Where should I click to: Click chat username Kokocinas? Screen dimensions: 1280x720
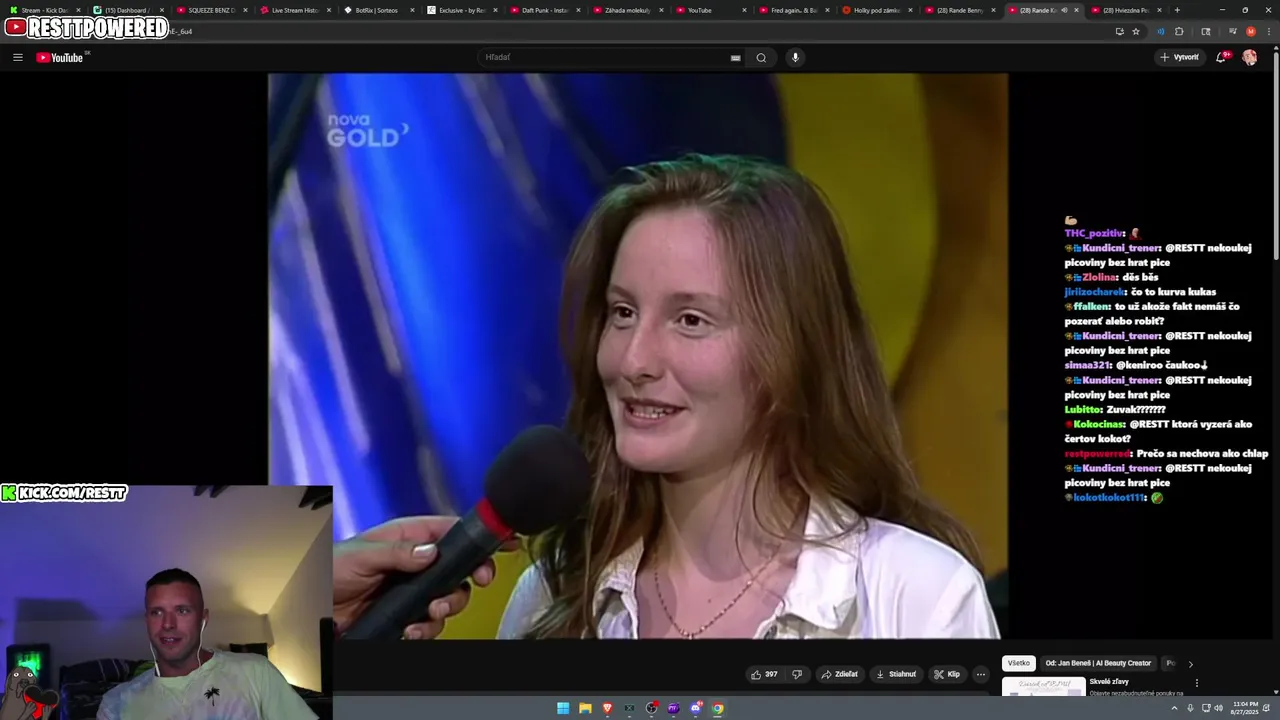coord(1099,424)
